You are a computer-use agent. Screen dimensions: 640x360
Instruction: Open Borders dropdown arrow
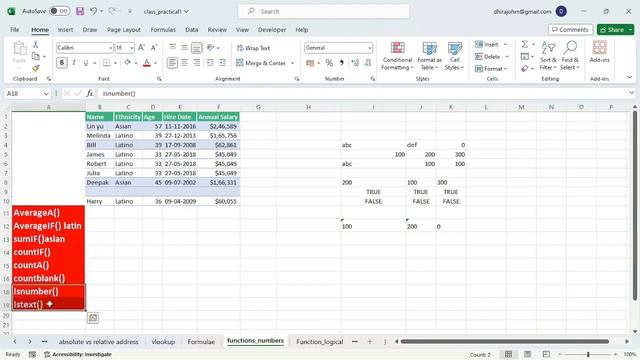[x=115, y=63]
